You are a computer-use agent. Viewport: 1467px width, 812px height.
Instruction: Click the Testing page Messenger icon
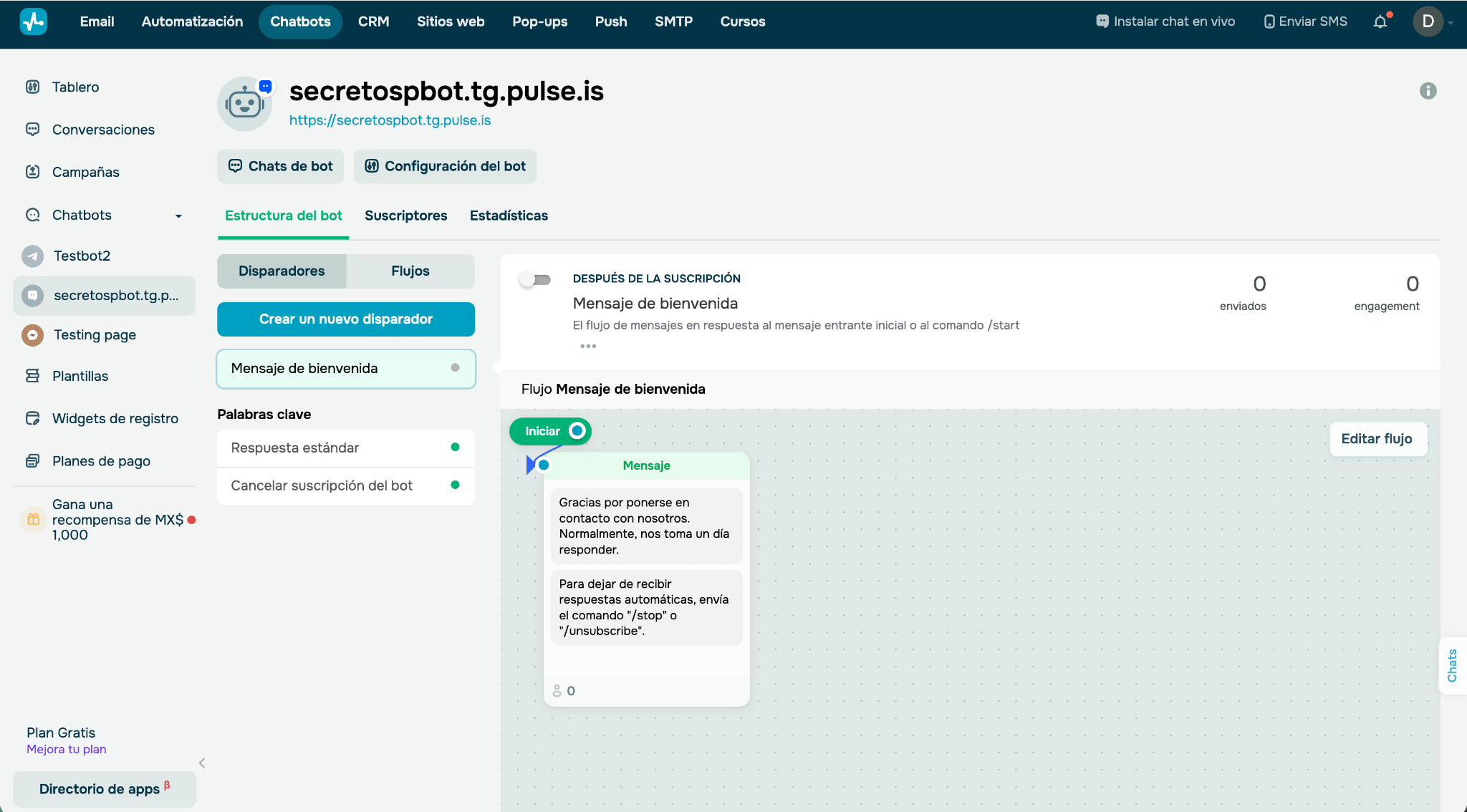(x=32, y=334)
